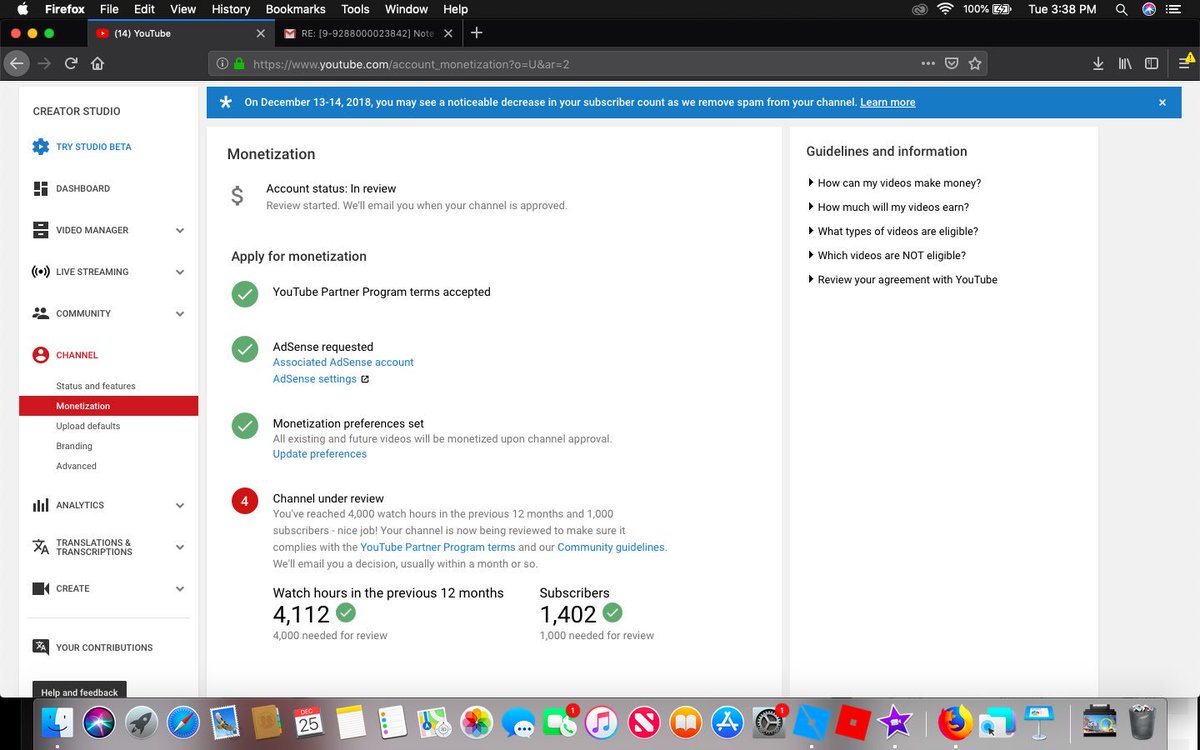Expand the Video Manager section
Viewport: 1200px width, 750px height.
pyautogui.click(x=180, y=230)
